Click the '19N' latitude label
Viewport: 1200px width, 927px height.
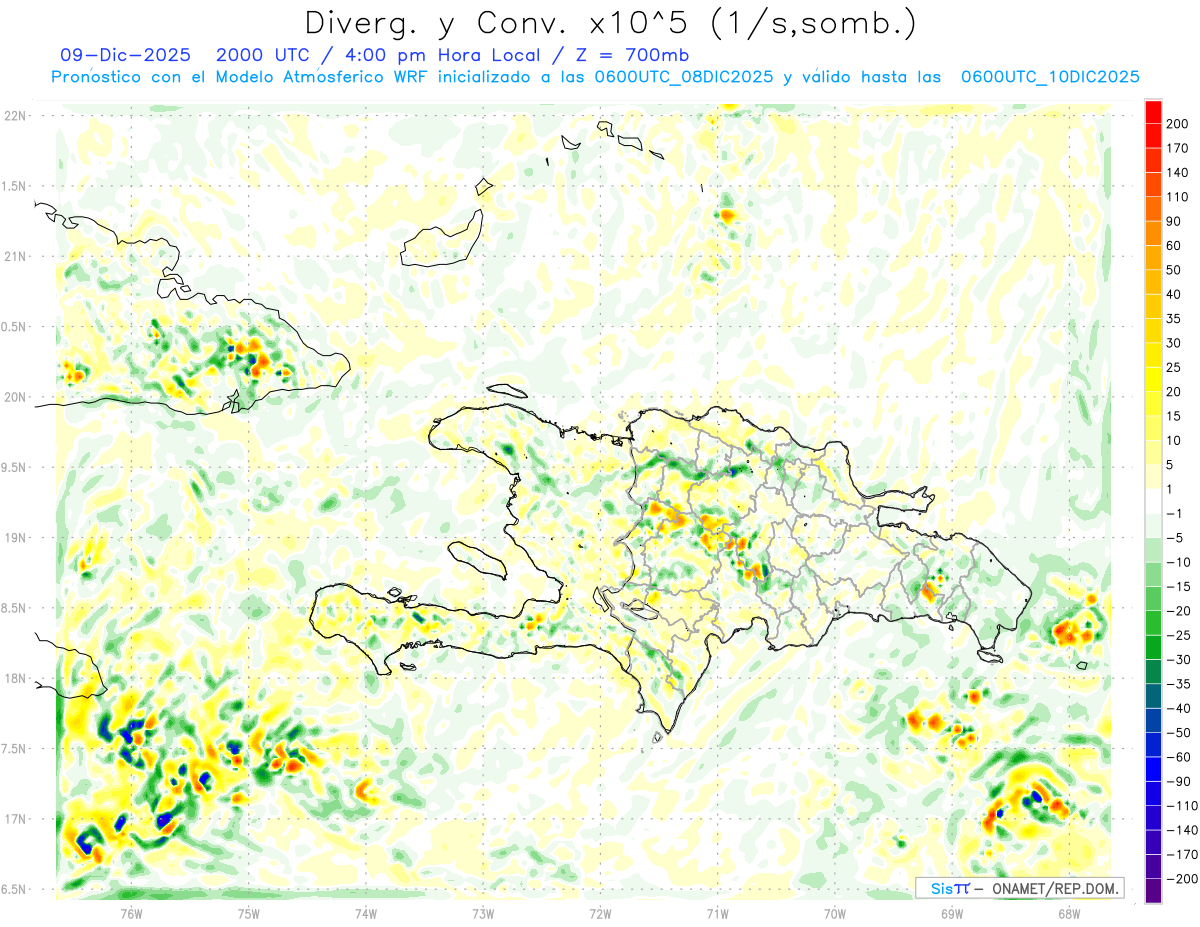tap(14, 538)
